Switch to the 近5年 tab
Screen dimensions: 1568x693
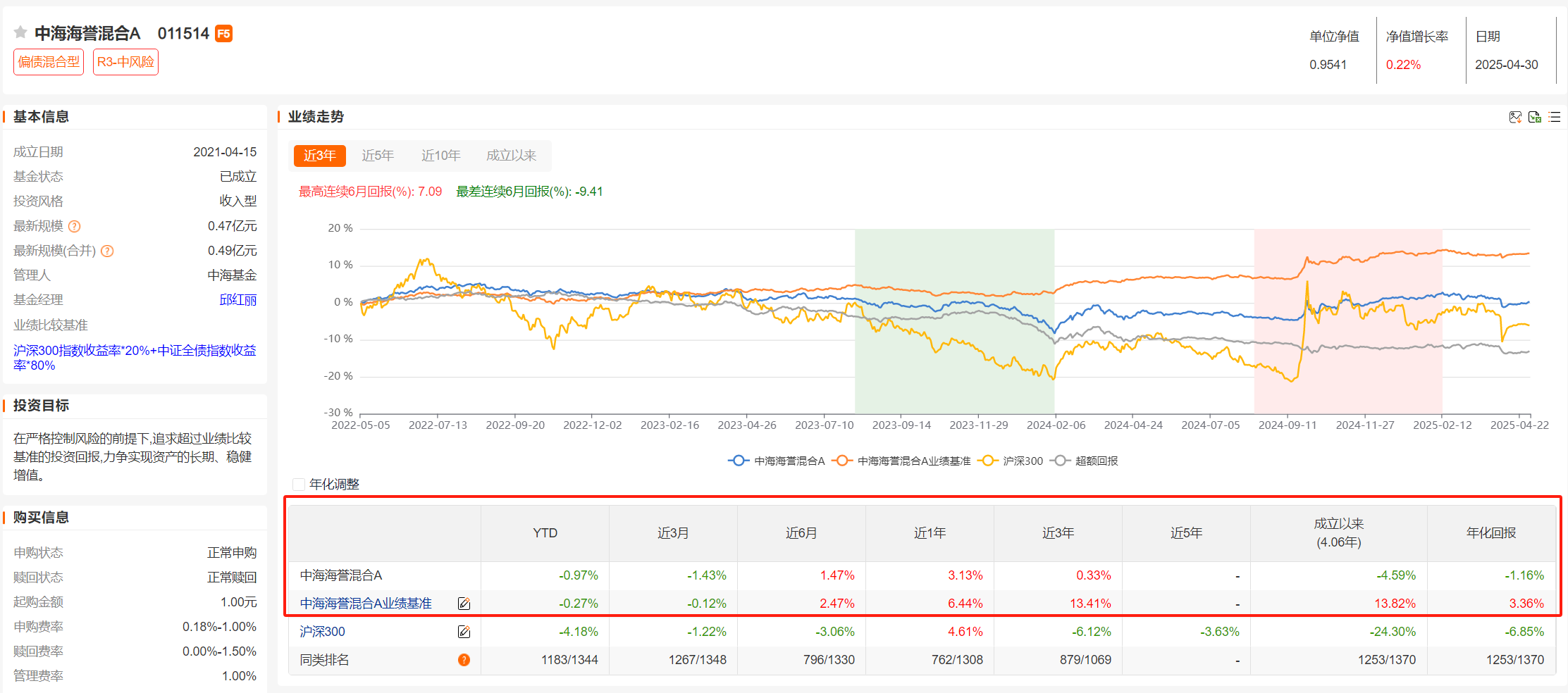(x=378, y=156)
